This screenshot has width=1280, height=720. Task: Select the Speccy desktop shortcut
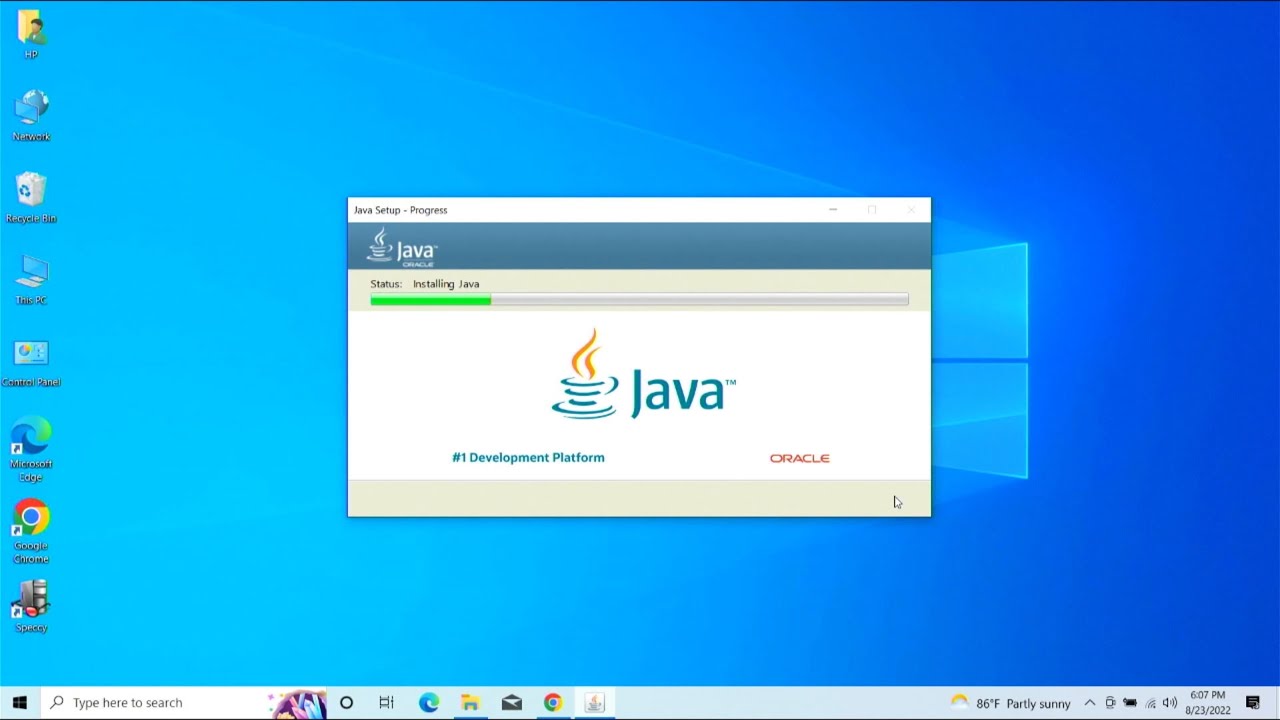(x=31, y=606)
